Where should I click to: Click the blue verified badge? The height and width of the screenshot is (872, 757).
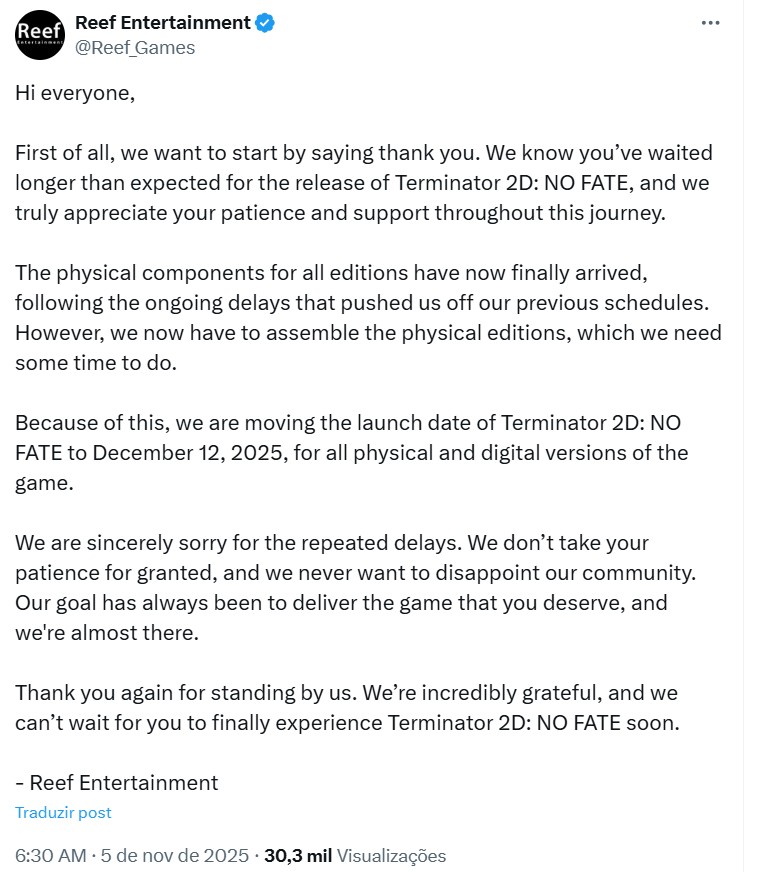[265, 22]
